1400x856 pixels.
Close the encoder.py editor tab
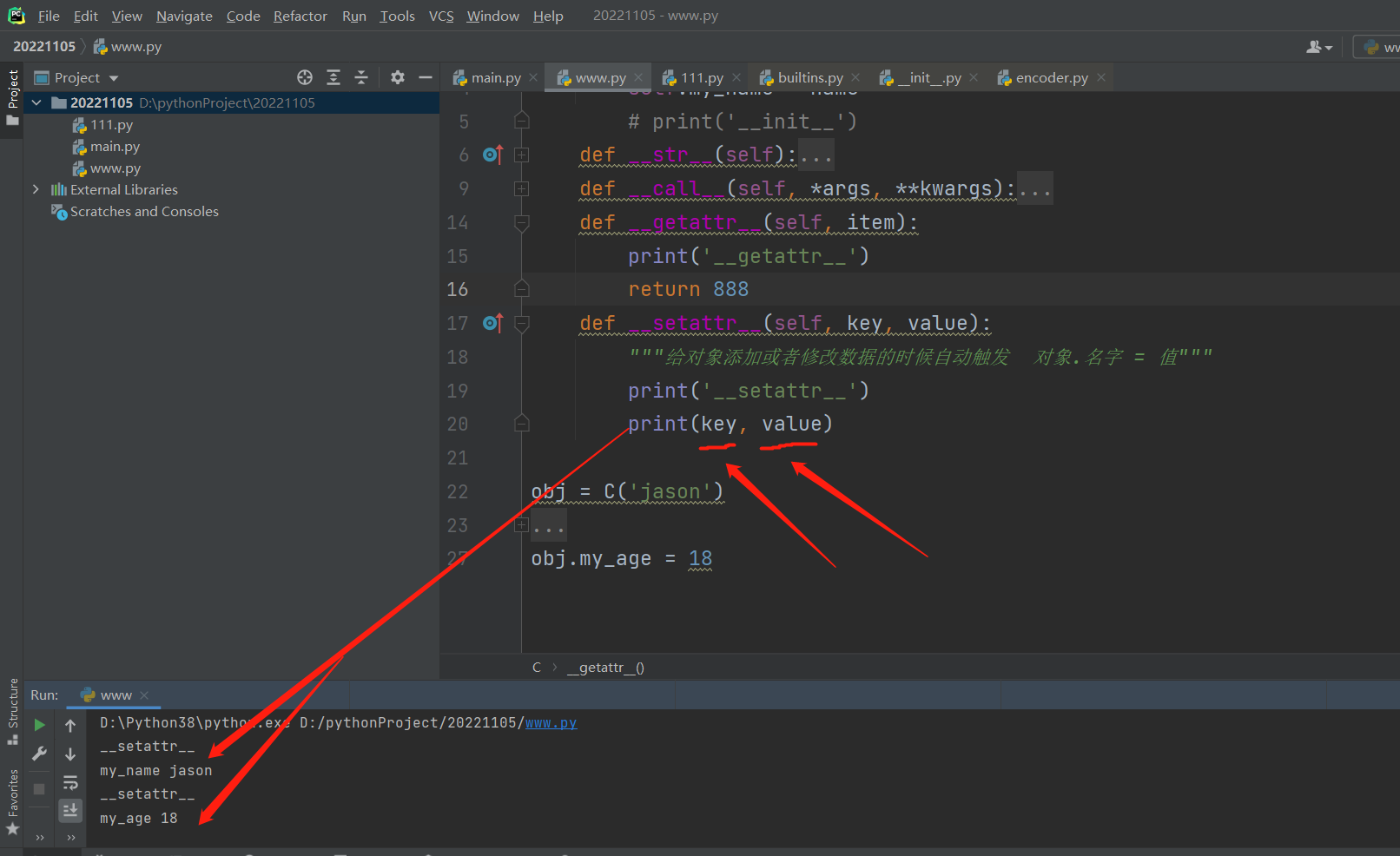(x=1101, y=78)
